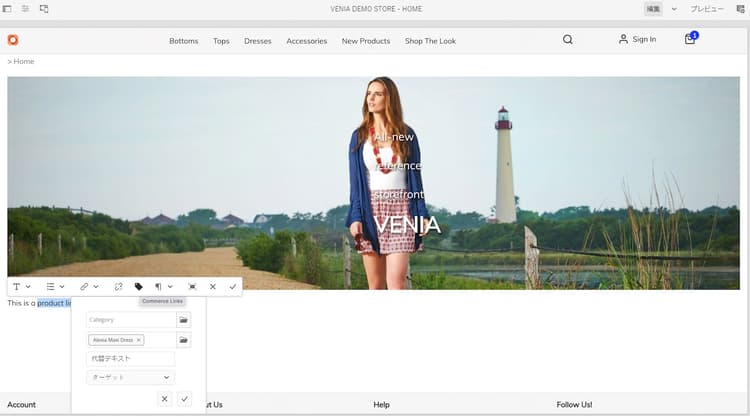Open the Bottoms menu

184,41
